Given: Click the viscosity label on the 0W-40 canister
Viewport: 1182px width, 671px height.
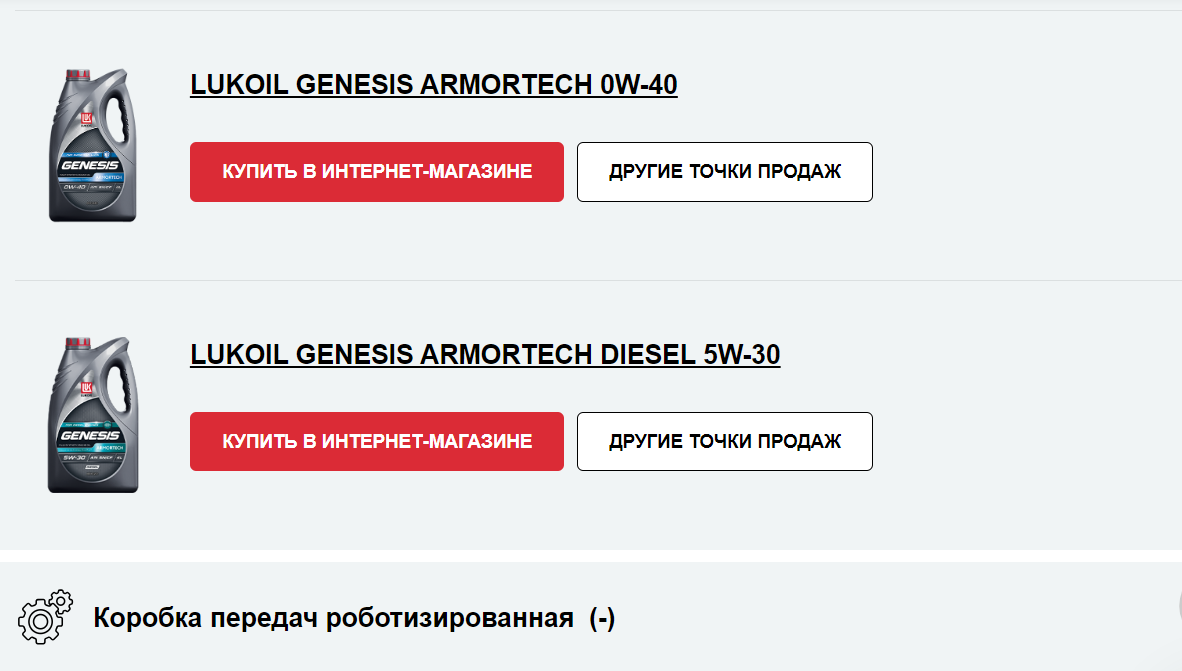Looking at the screenshot, I should [74, 187].
